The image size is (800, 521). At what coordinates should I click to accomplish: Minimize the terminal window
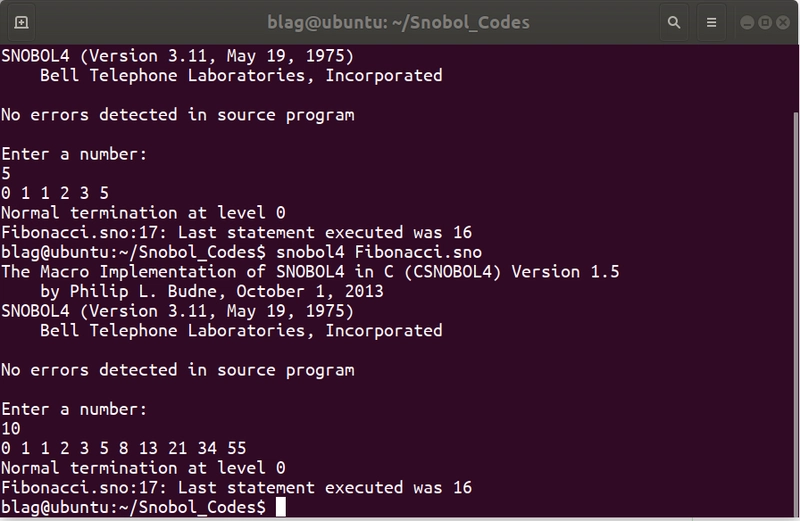point(749,21)
